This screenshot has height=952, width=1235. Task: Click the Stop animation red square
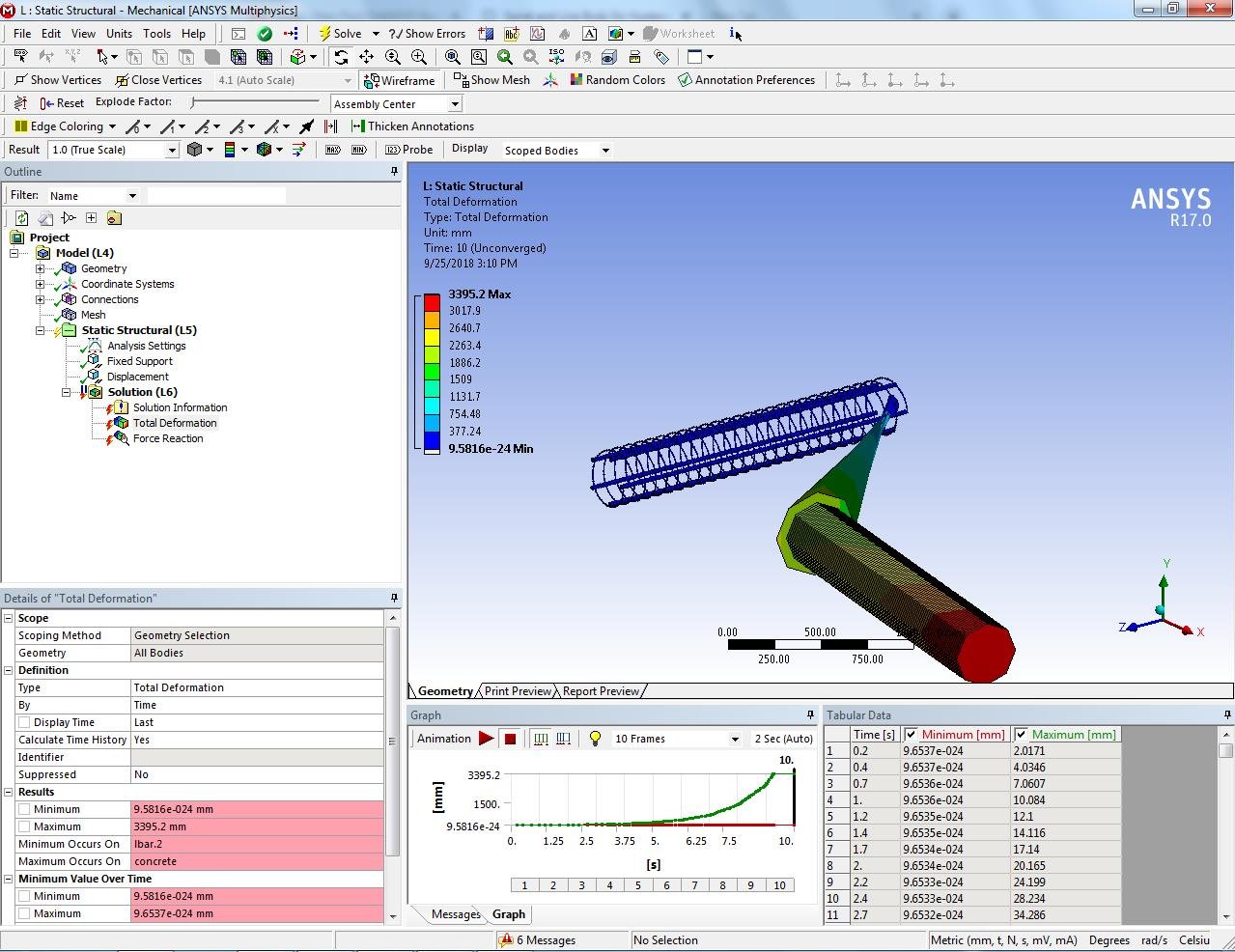[511, 739]
